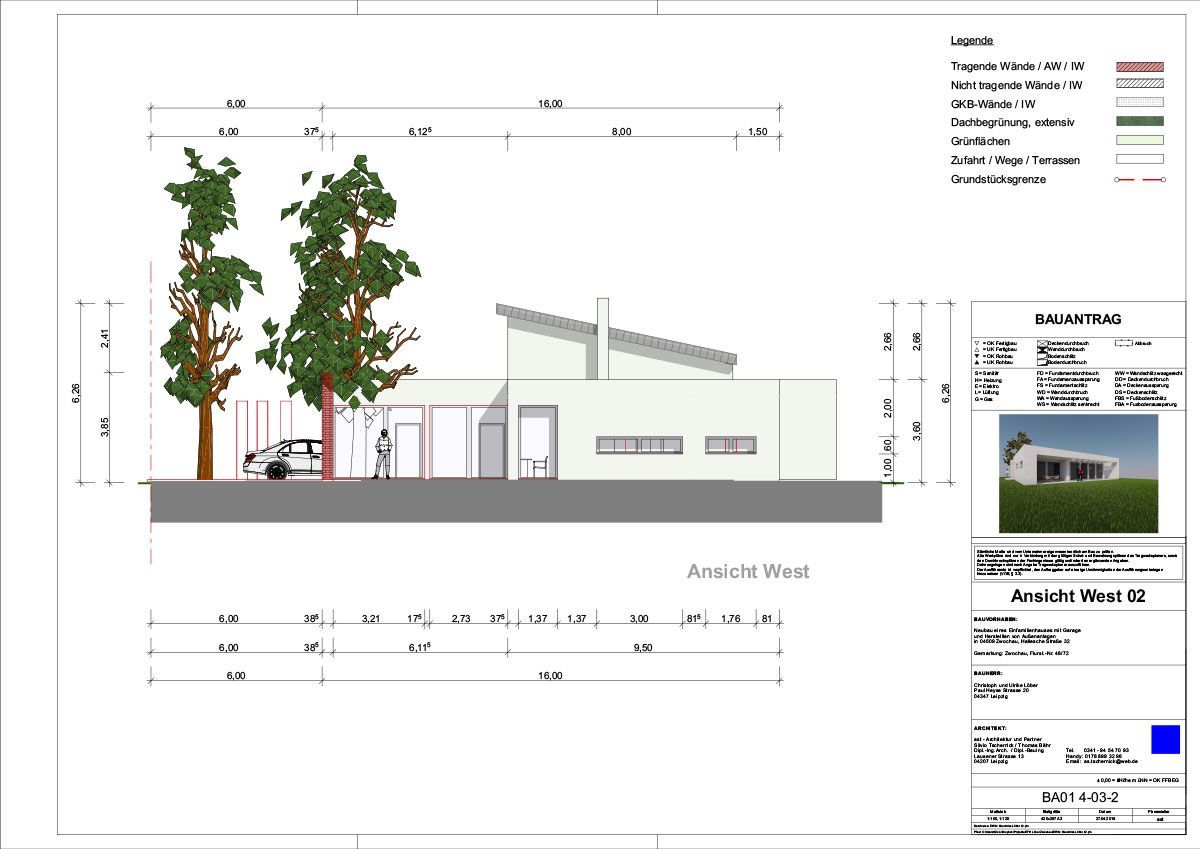The image size is (1200, 849).
Task: Open the 3D house rendering thumbnail
Action: 1078,473
